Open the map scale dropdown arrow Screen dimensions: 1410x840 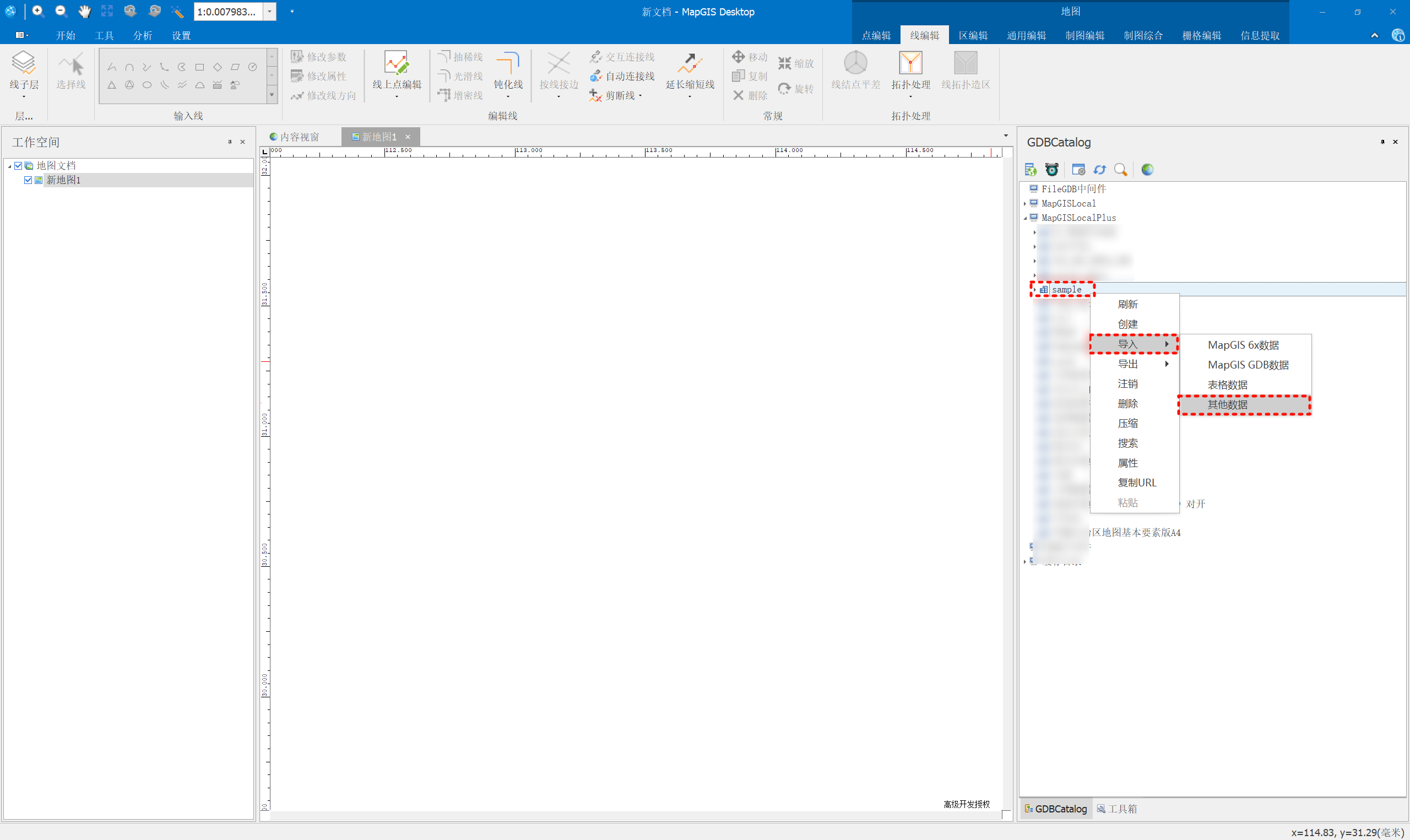pyautogui.click(x=270, y=12)
